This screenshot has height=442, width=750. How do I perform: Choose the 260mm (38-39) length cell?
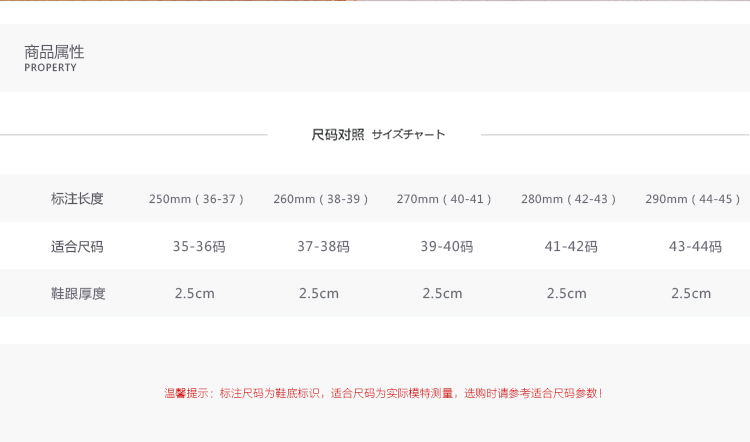[321, 199]
